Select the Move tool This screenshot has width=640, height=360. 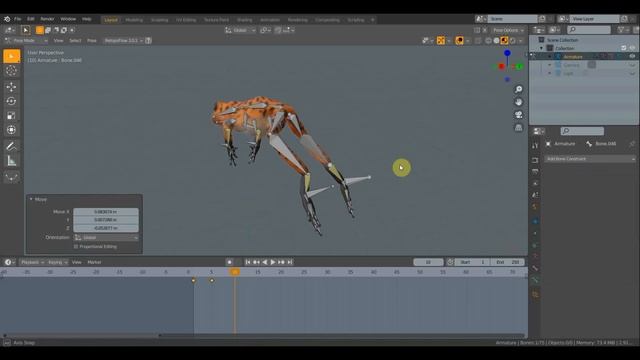11,87
